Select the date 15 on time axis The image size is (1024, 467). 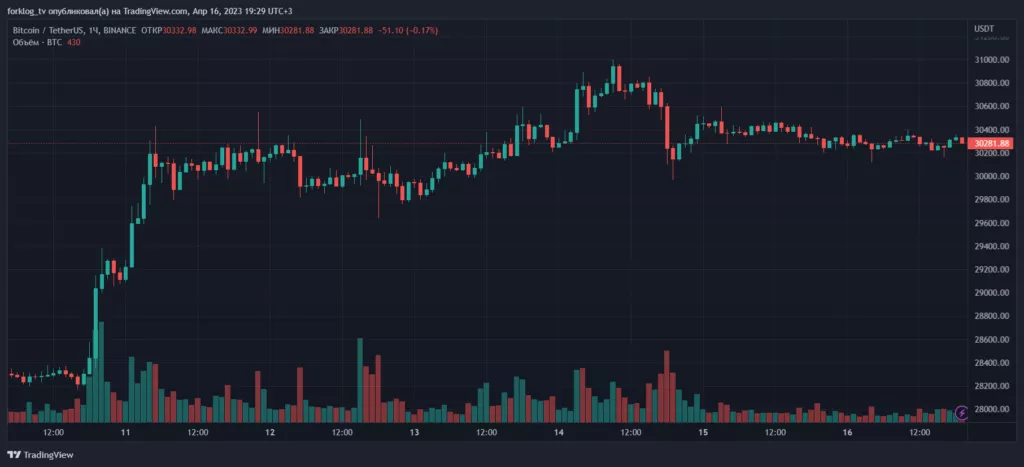(703, 432)
